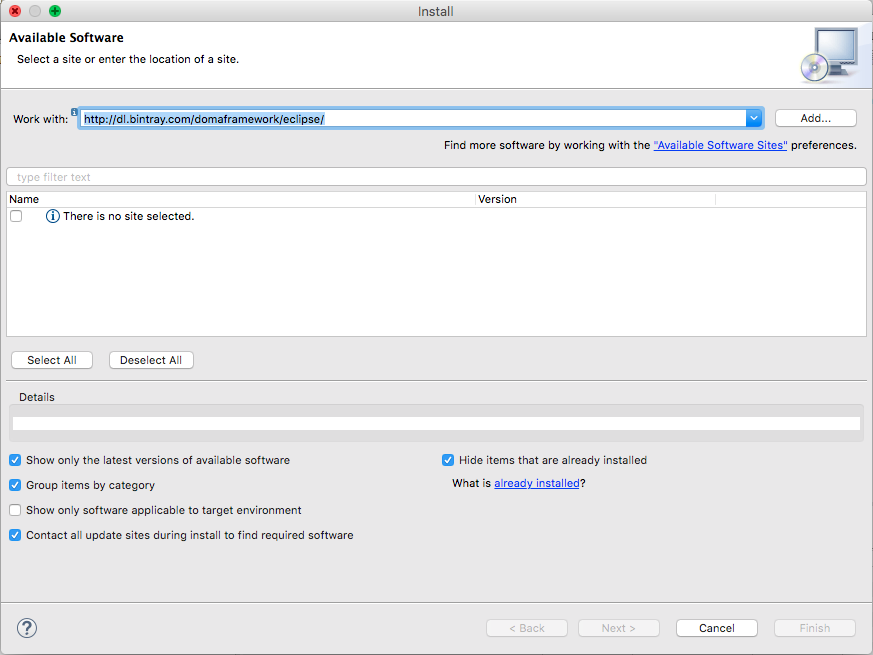Click the small info decorator near Work with
873x655 pixels.
click(74, 112)
